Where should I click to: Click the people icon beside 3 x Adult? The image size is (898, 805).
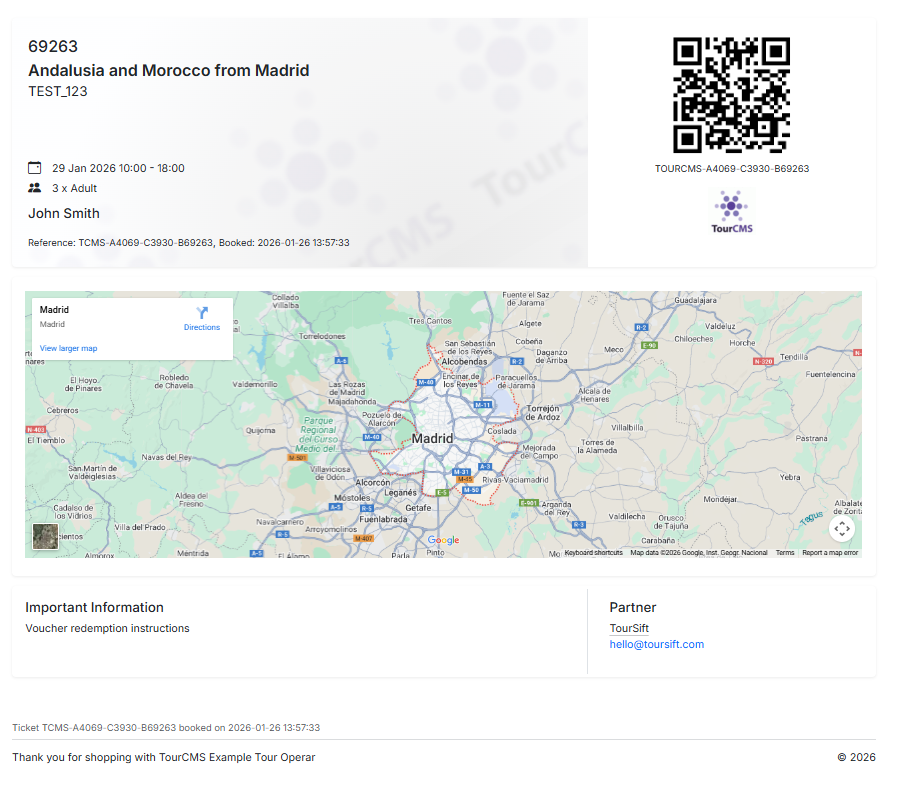coord(35,188)
